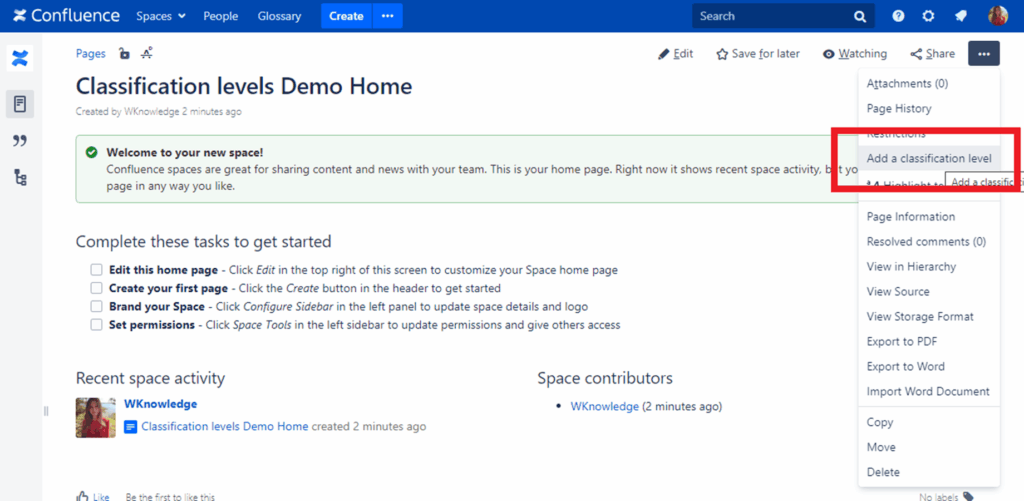This screenshot has width=1024, height=501.
Task: Check the 'Set permissions' task checkbox
Action: 96,325
